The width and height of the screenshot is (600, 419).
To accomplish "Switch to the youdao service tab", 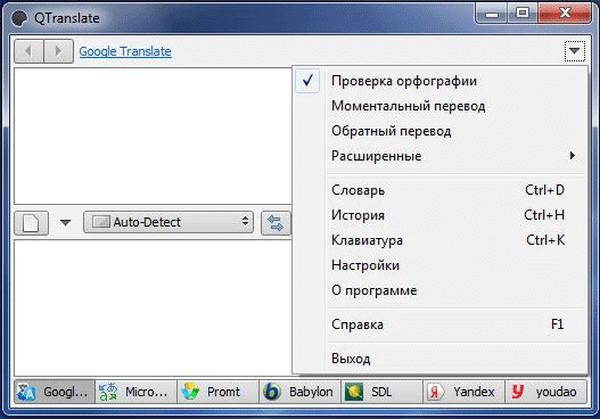I will (x=546, y=392).
